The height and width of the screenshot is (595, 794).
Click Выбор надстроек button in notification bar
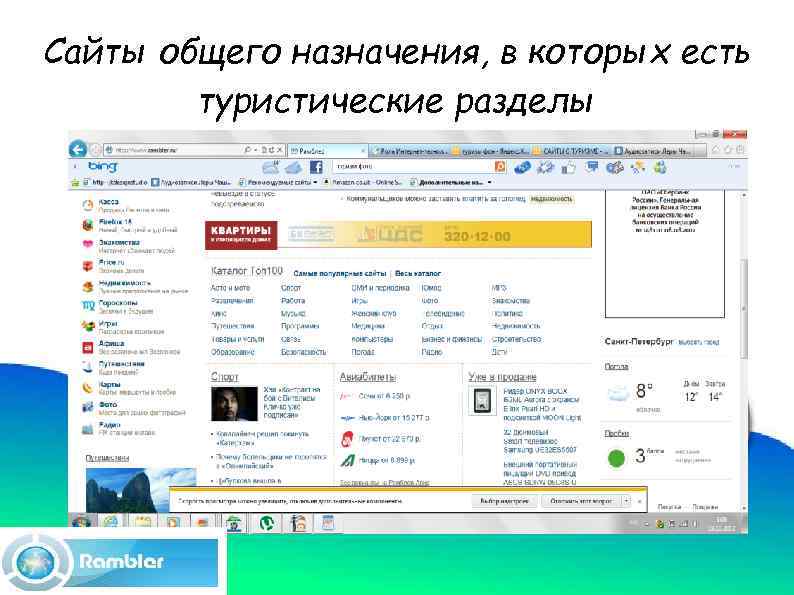pos(504,501)
